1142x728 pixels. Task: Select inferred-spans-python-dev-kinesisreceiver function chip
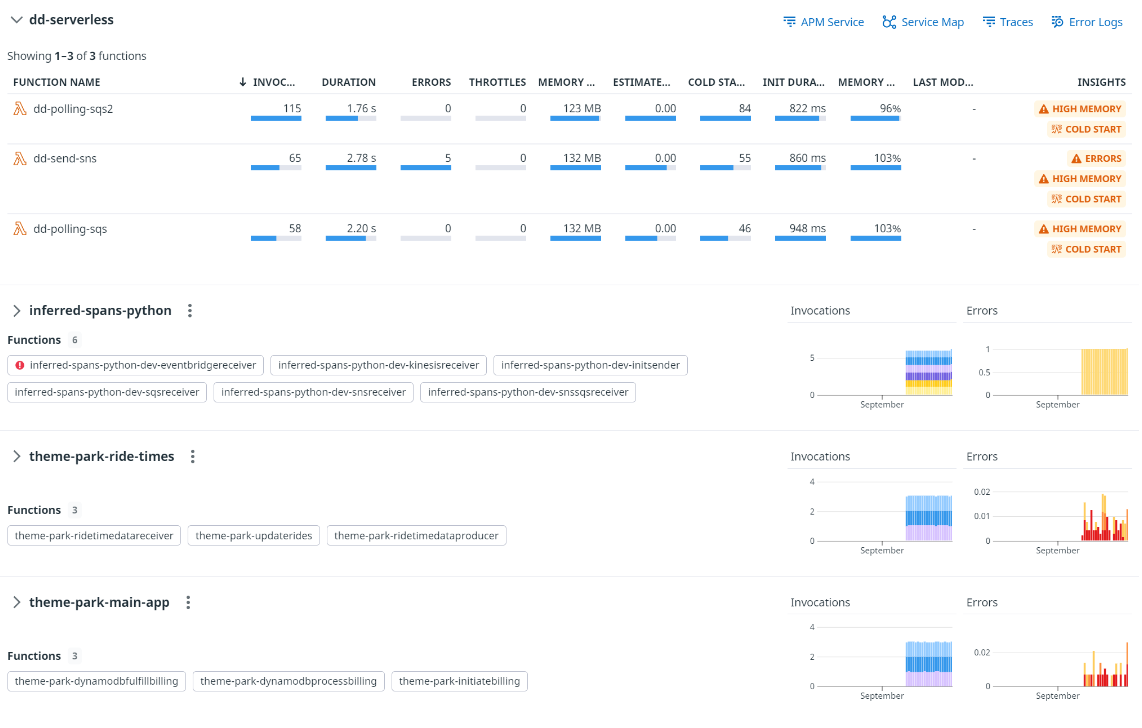pos(378,365)
